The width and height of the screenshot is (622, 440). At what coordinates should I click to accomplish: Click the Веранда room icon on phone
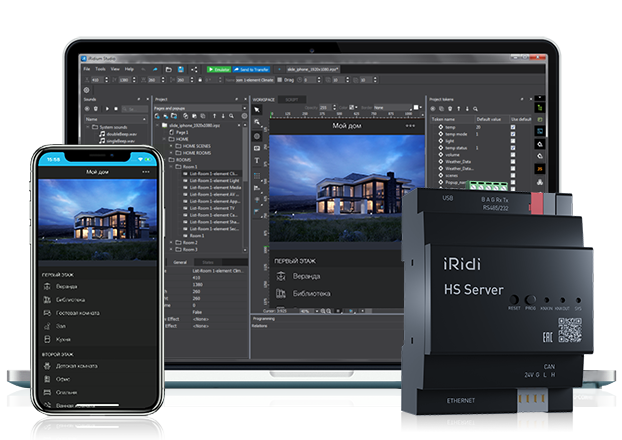pyautogui.click(x=45, y=286)
